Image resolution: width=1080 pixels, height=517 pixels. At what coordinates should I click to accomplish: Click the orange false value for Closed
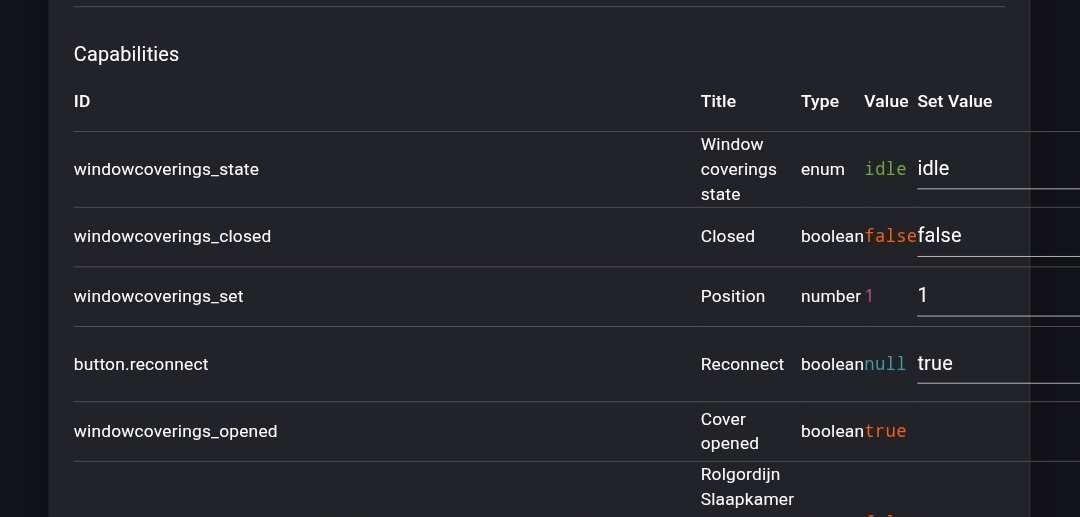[891, 236]
